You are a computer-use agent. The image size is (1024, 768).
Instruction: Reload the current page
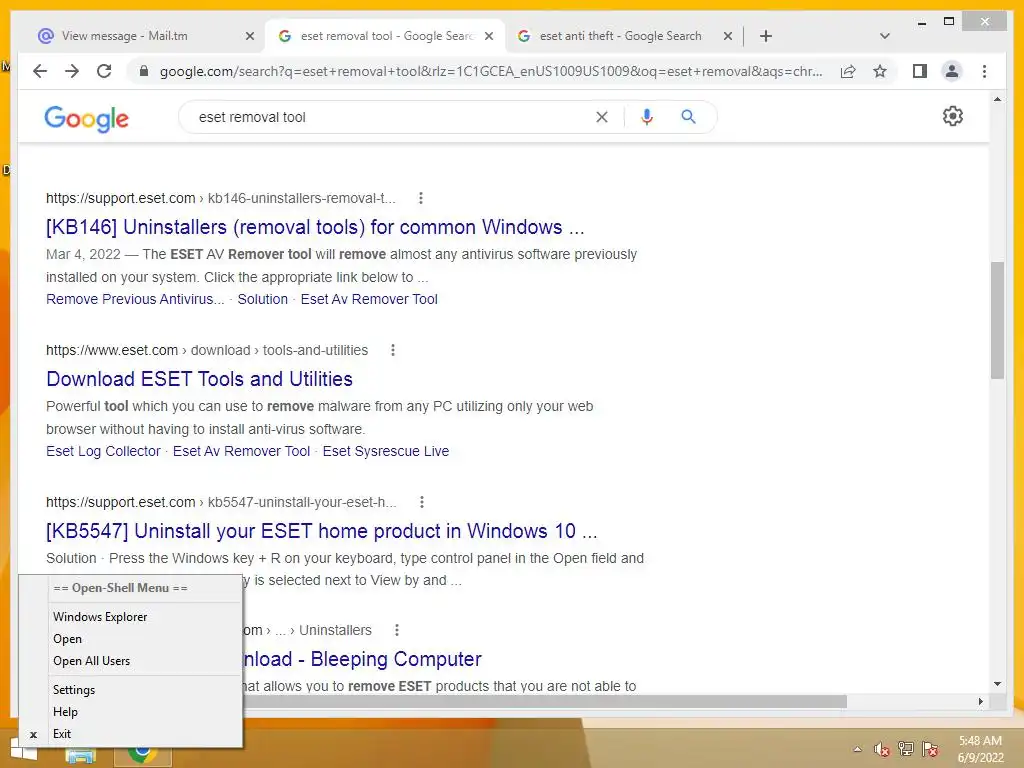pyautogui.click(x=104, y=71)
